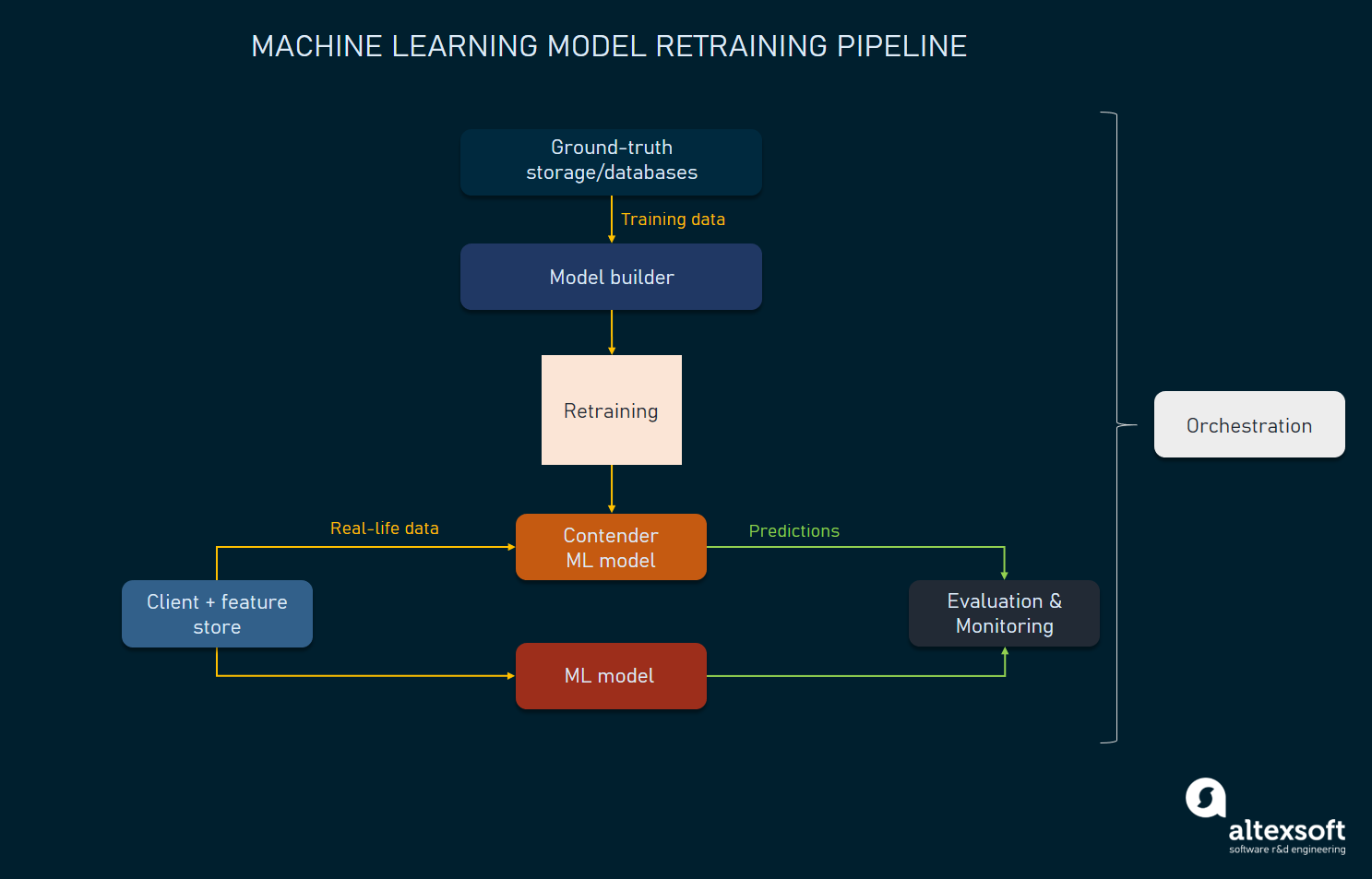This screenshot has width=1372, height=879.
Task: Select the Contender ML model box
Action: click(x=611, y=547)
